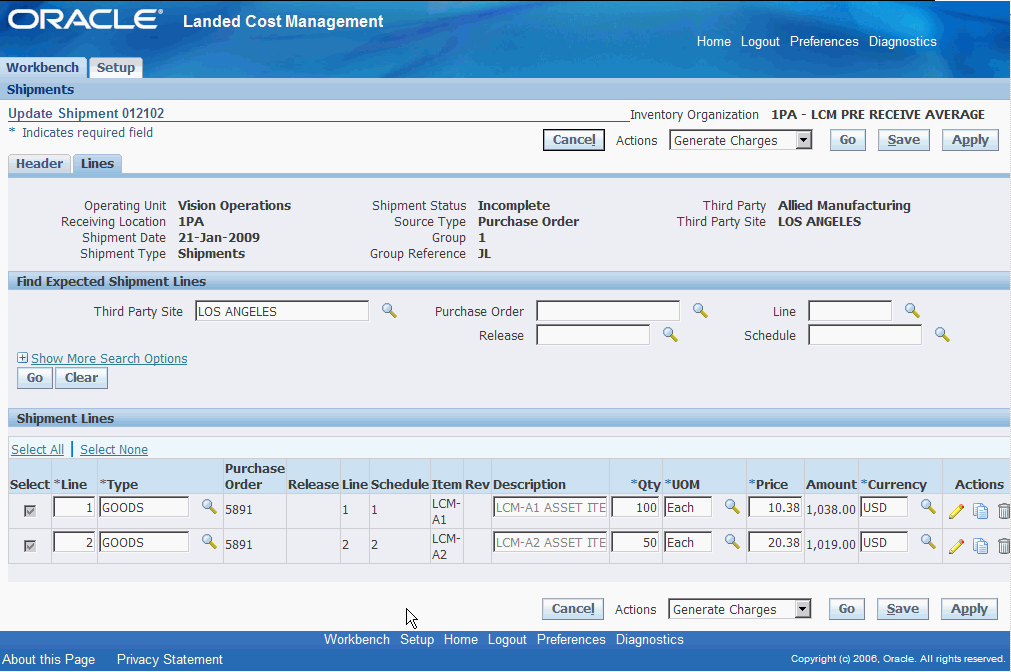Open Purchase Order search lookup

[x=700, y=311]
